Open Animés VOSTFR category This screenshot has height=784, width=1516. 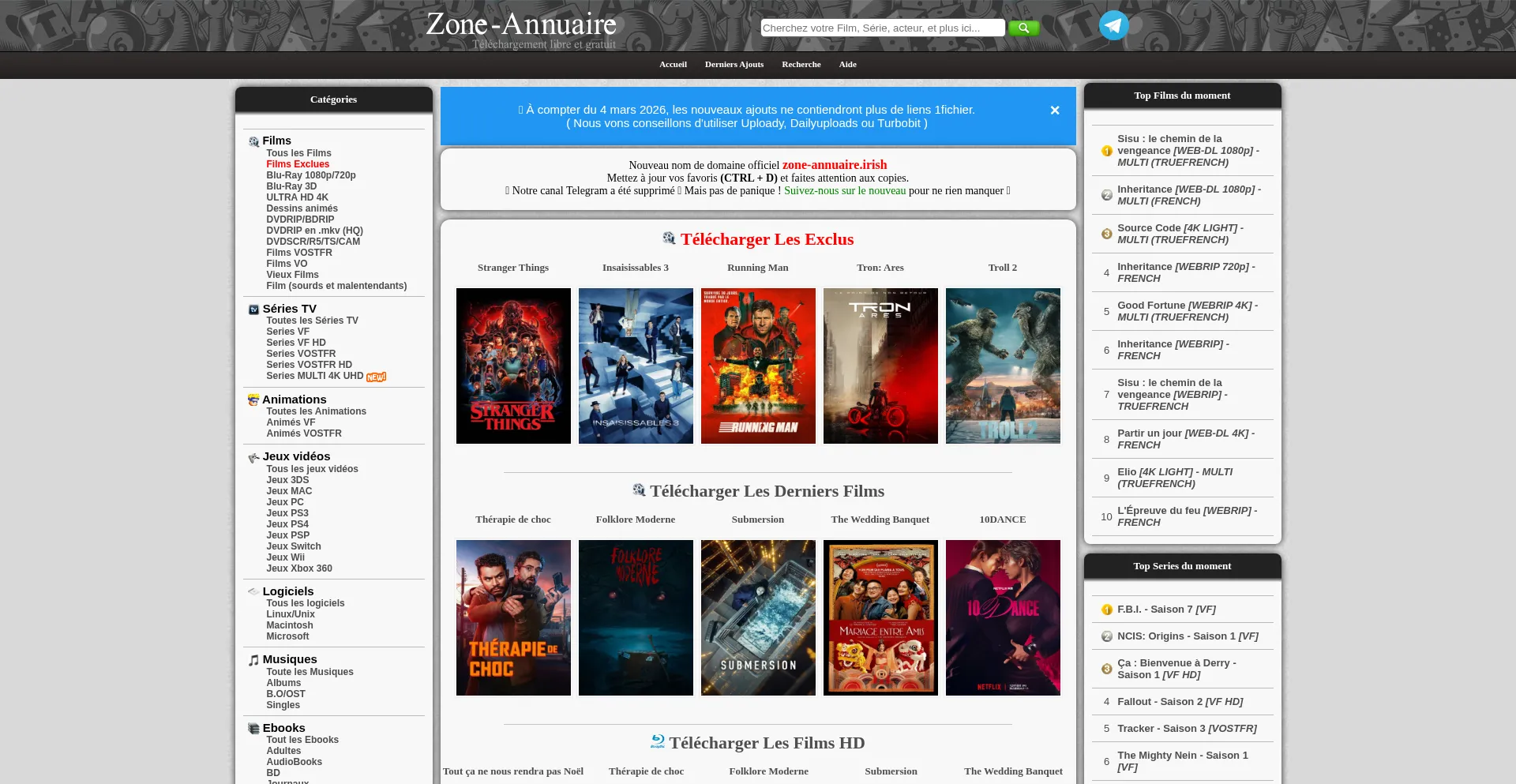tap(304, 433)
